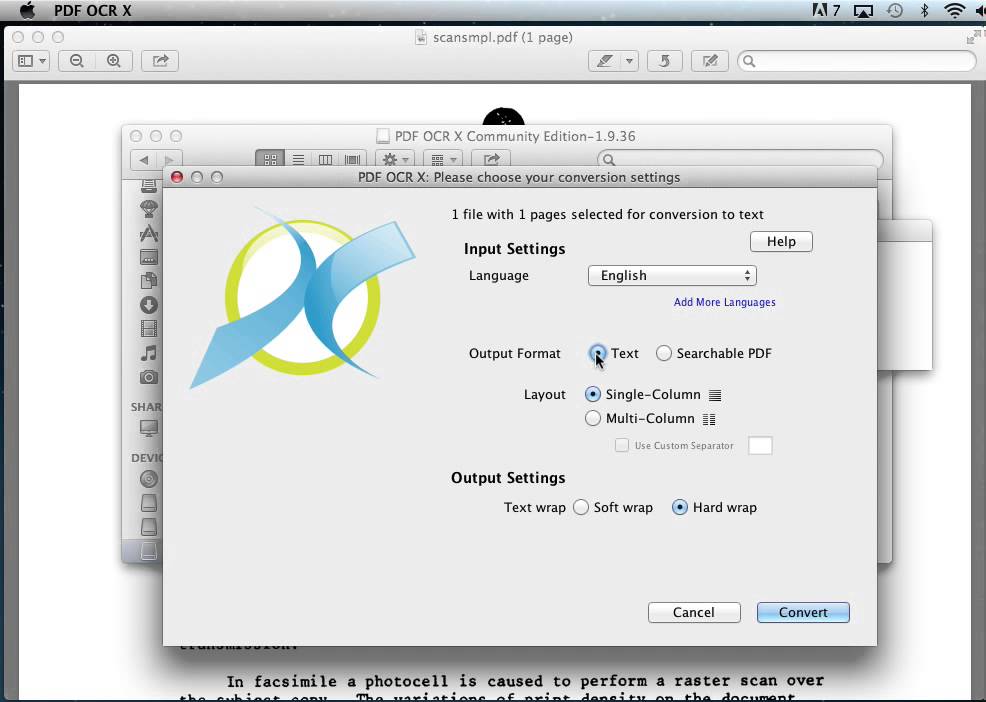This screenshot has height=702, width=986.
Task: Rotate the page in Preview toolbar
Action: click(665, 61)
